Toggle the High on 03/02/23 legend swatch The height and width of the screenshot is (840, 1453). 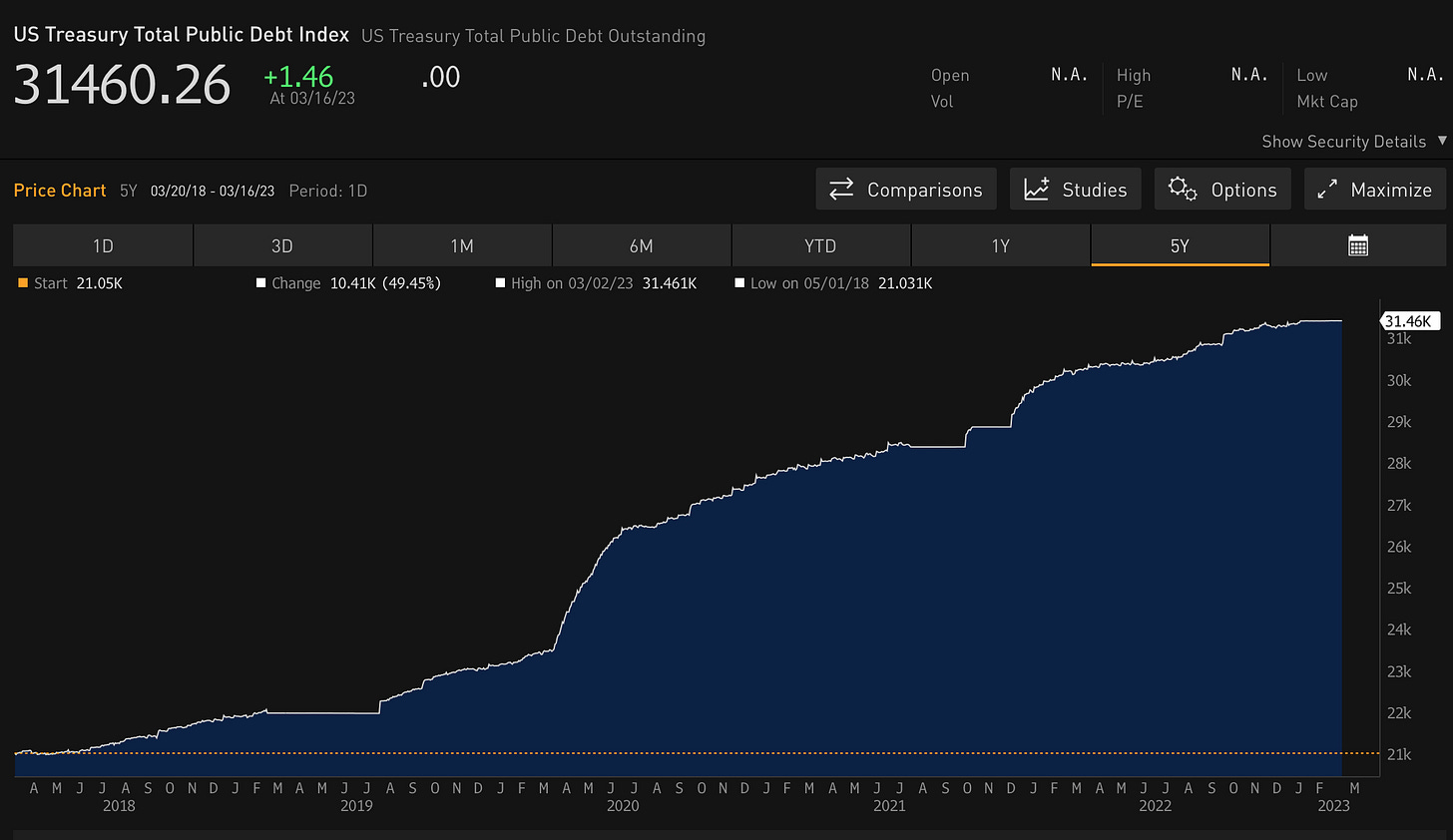click(501, 283)
